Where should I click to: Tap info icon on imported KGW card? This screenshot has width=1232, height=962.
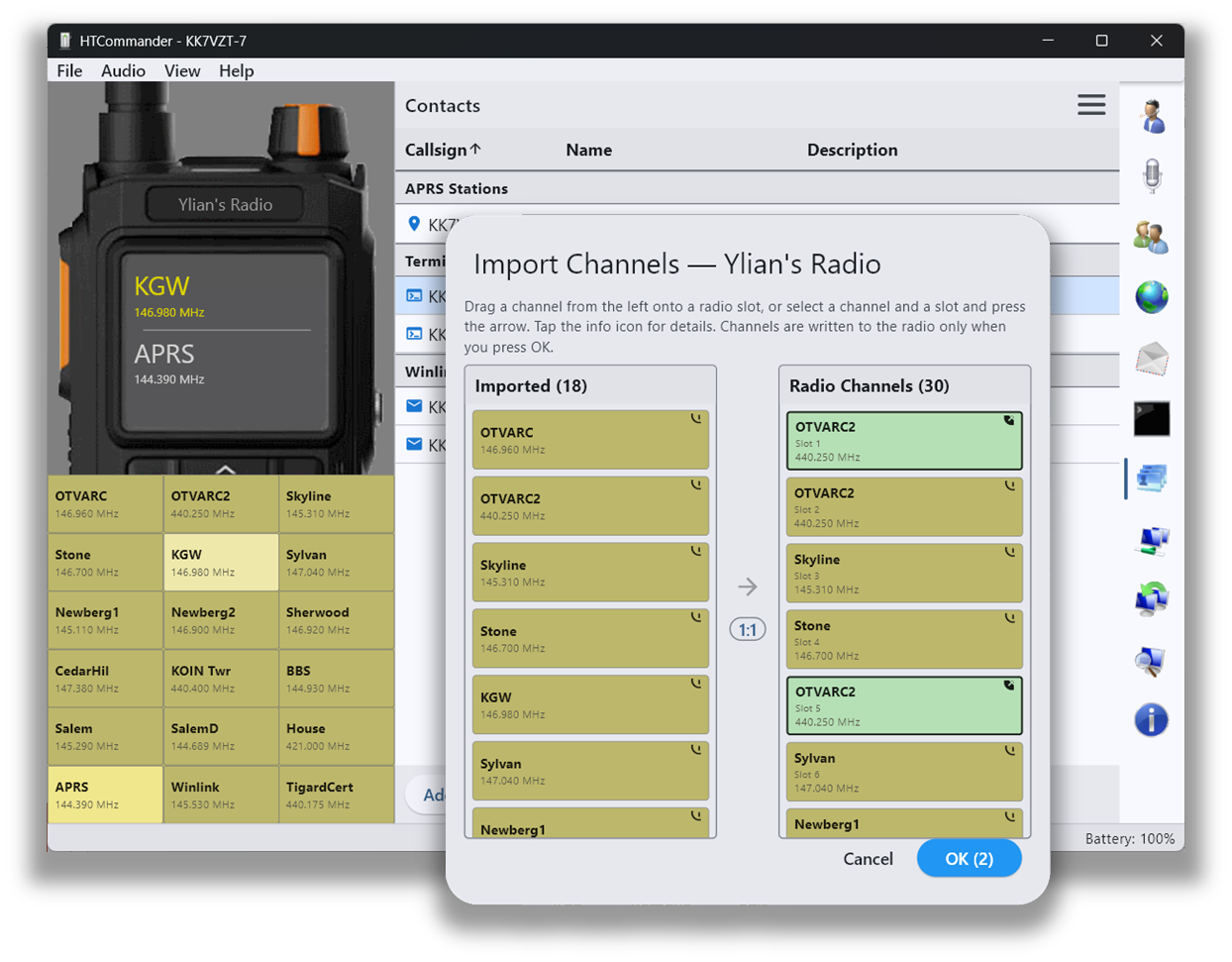pyautogui.click(x=696, y=686)
